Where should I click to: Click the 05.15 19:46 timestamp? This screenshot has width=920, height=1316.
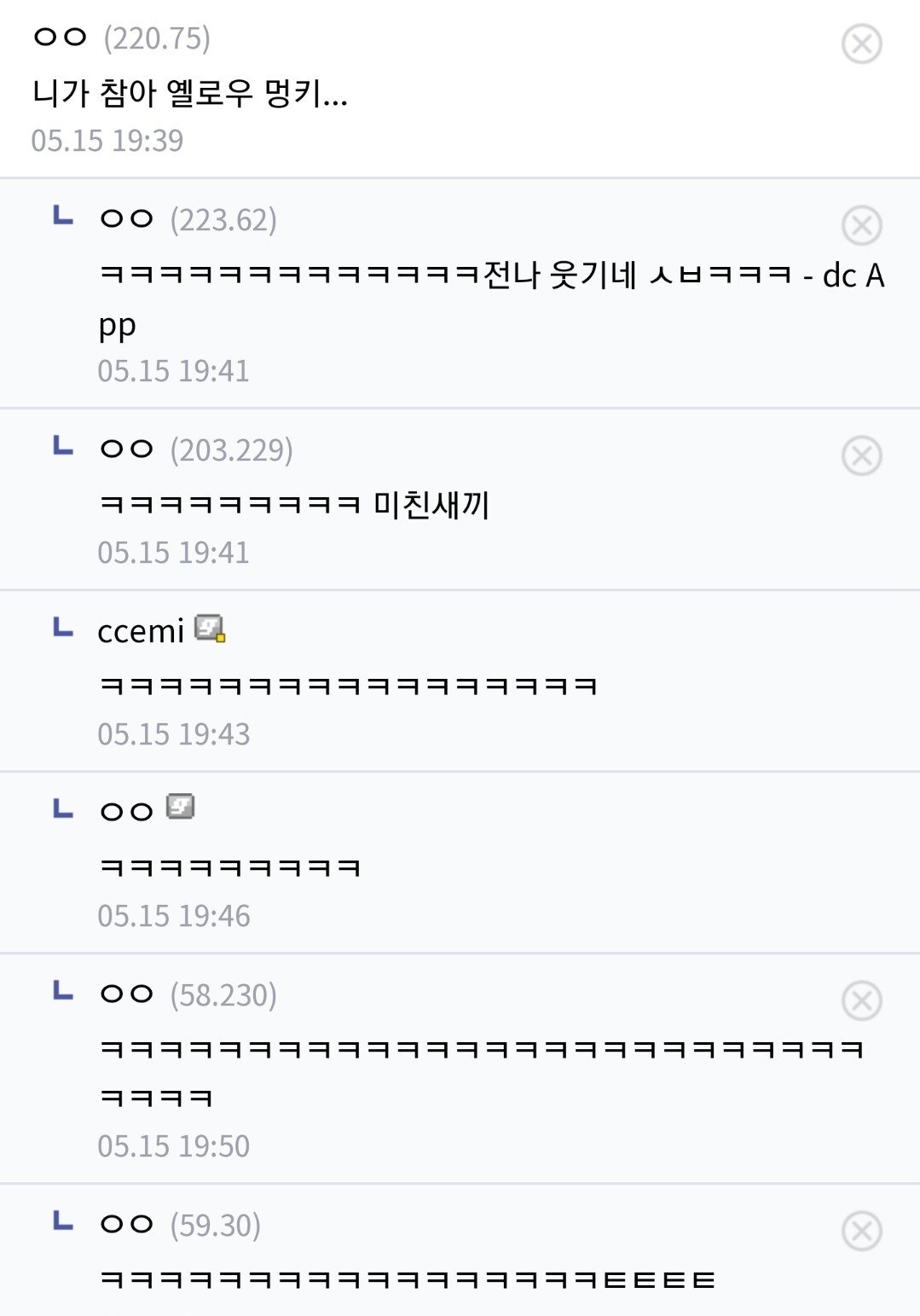[x=174, y=916]
